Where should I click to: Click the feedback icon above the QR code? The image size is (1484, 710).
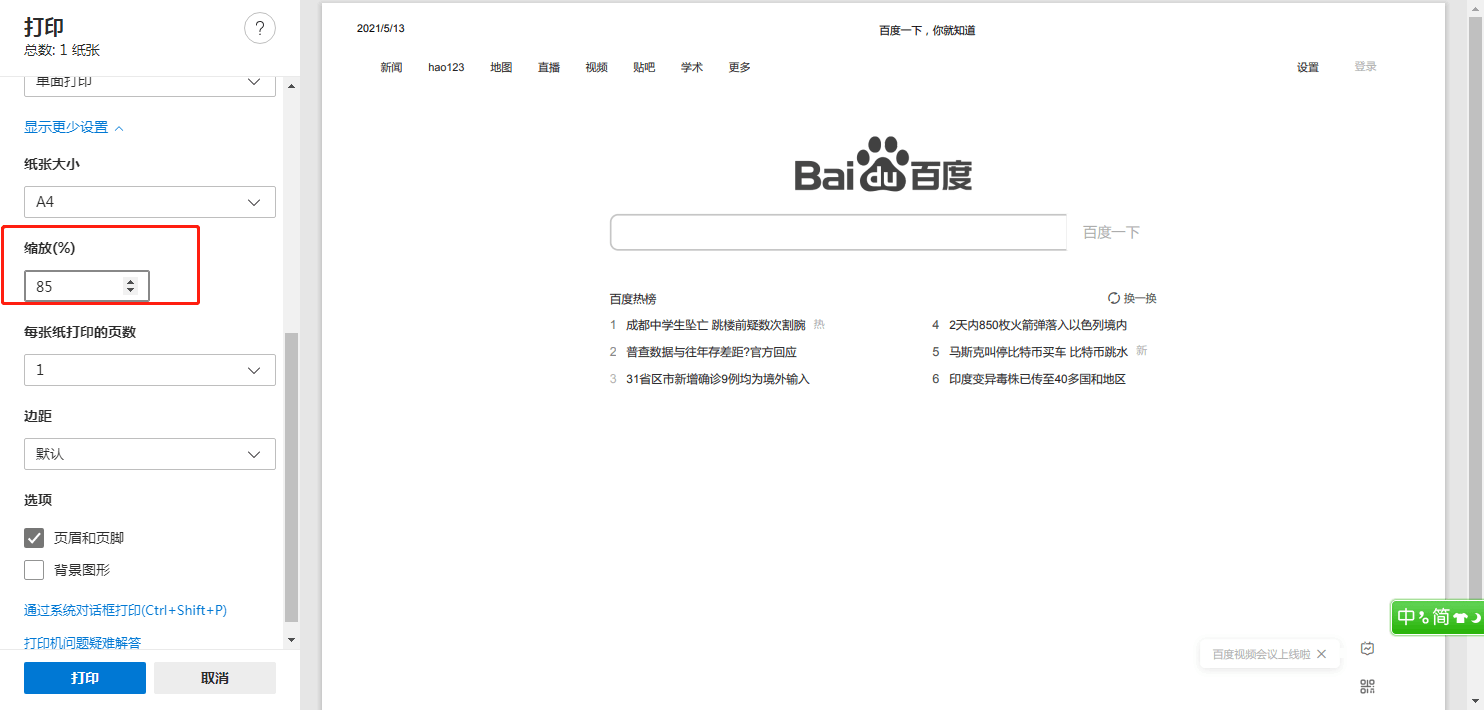click(1368, 648)
